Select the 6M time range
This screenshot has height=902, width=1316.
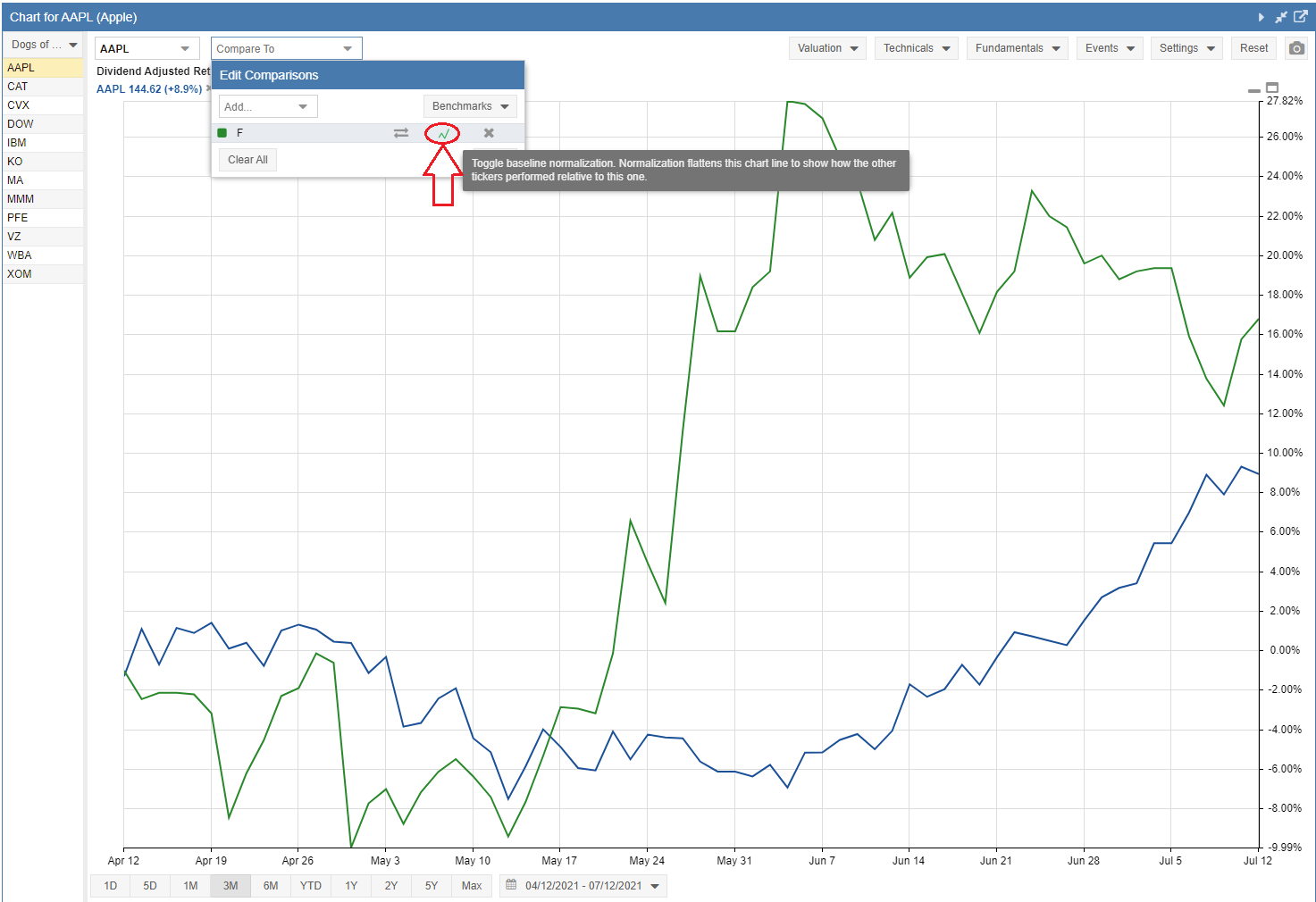tap(271, 886)
